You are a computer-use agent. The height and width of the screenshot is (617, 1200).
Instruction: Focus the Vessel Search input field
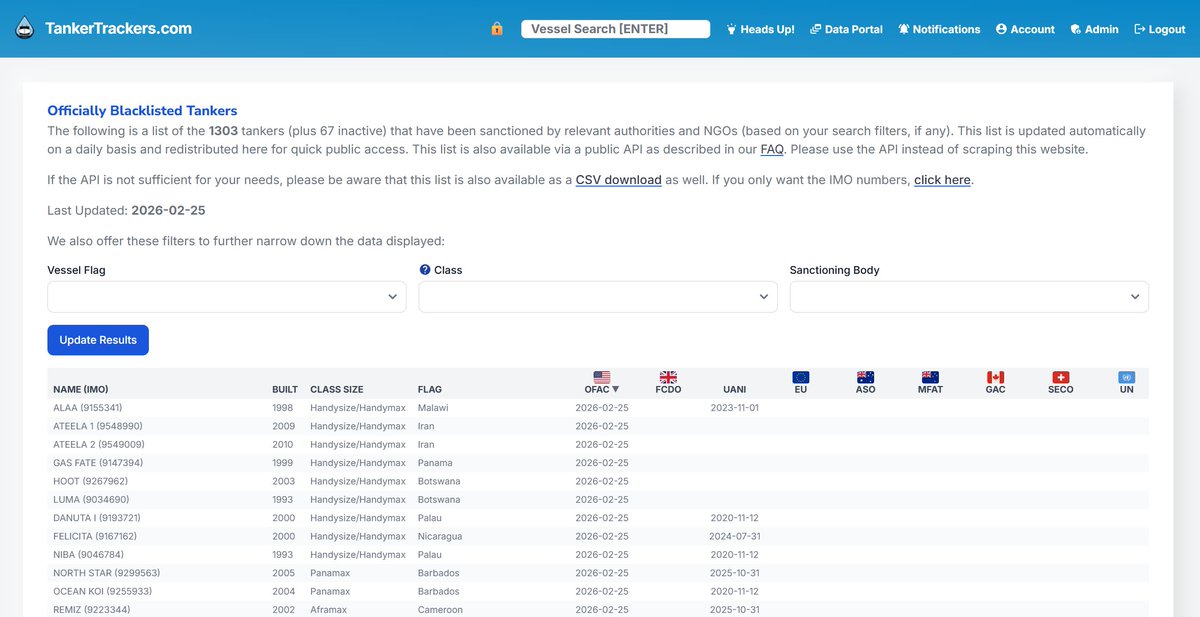point(615,29)
